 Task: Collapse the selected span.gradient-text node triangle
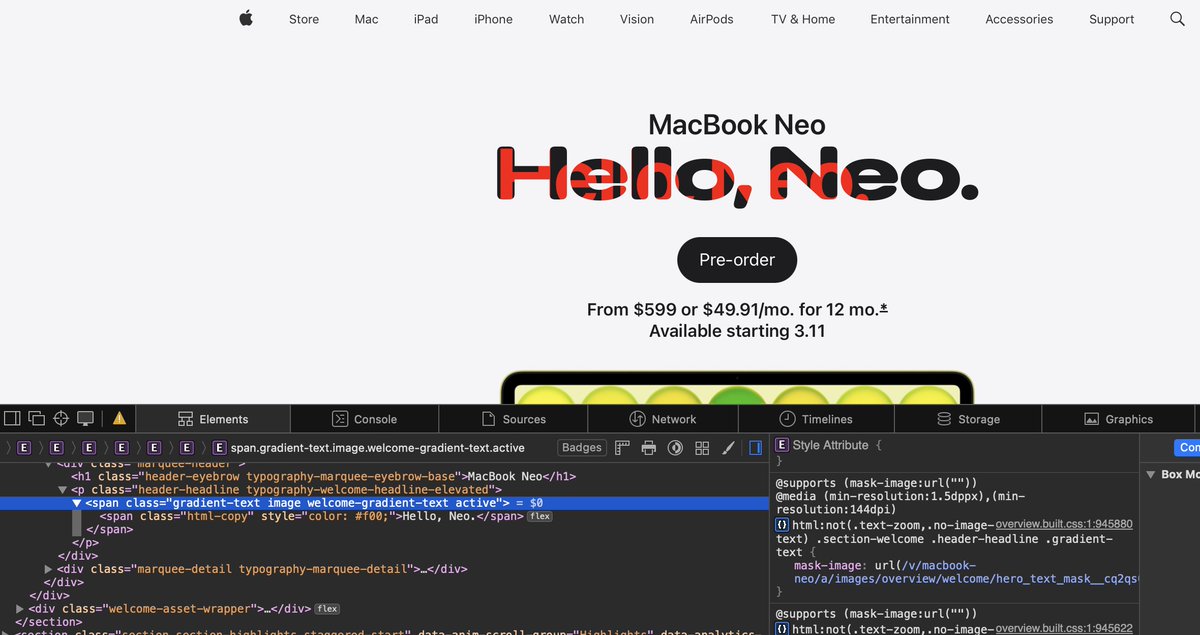pos(77,503)
